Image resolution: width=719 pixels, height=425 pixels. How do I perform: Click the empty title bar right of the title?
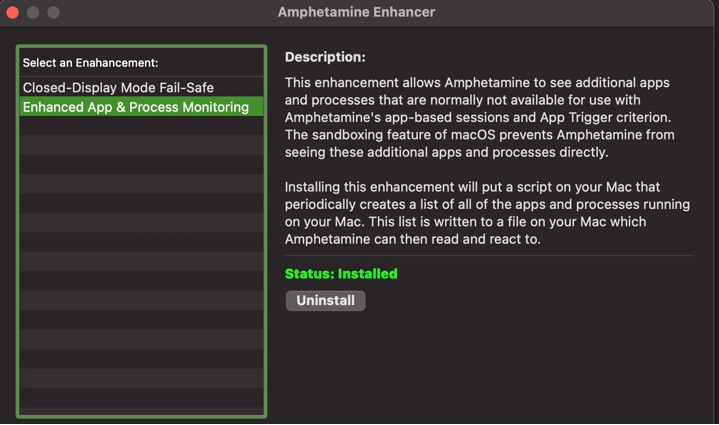tap(580, 13)
